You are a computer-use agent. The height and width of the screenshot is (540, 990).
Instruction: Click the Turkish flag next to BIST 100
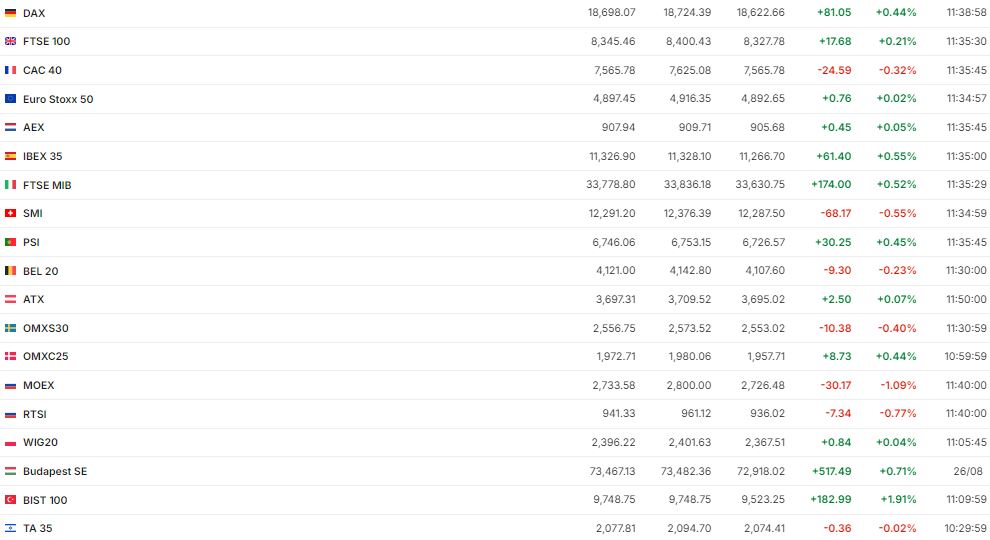coord(10,500)
